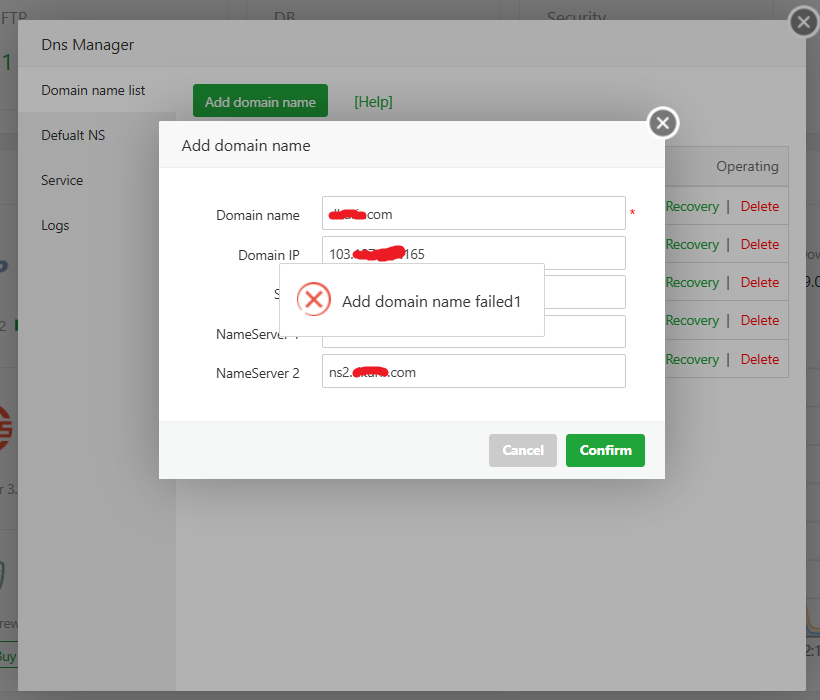Delete the first domain in the list
Image resolution: width=820 pixels, height=700 pixels.
(x=759, y=206)
